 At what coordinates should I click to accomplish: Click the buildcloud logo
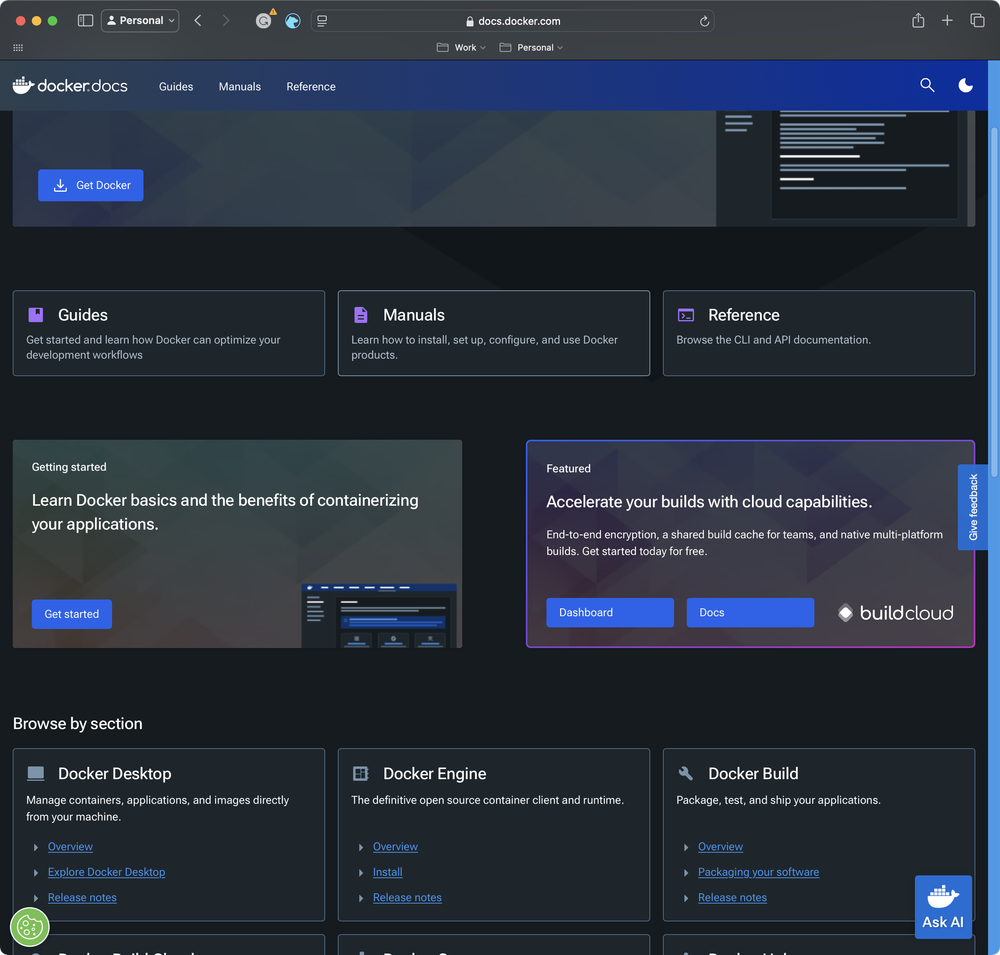[x=895, y=612]
